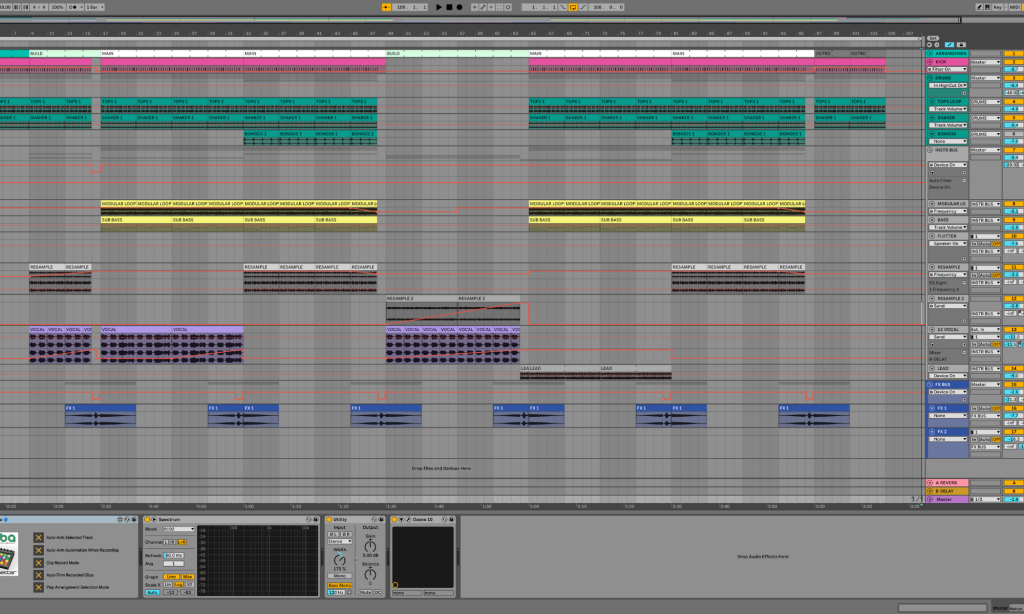Click the Bass Mono button in Utility
The height and width of the screenshot is (614, 1024).
pyautogui.click(x=340, y=584)
